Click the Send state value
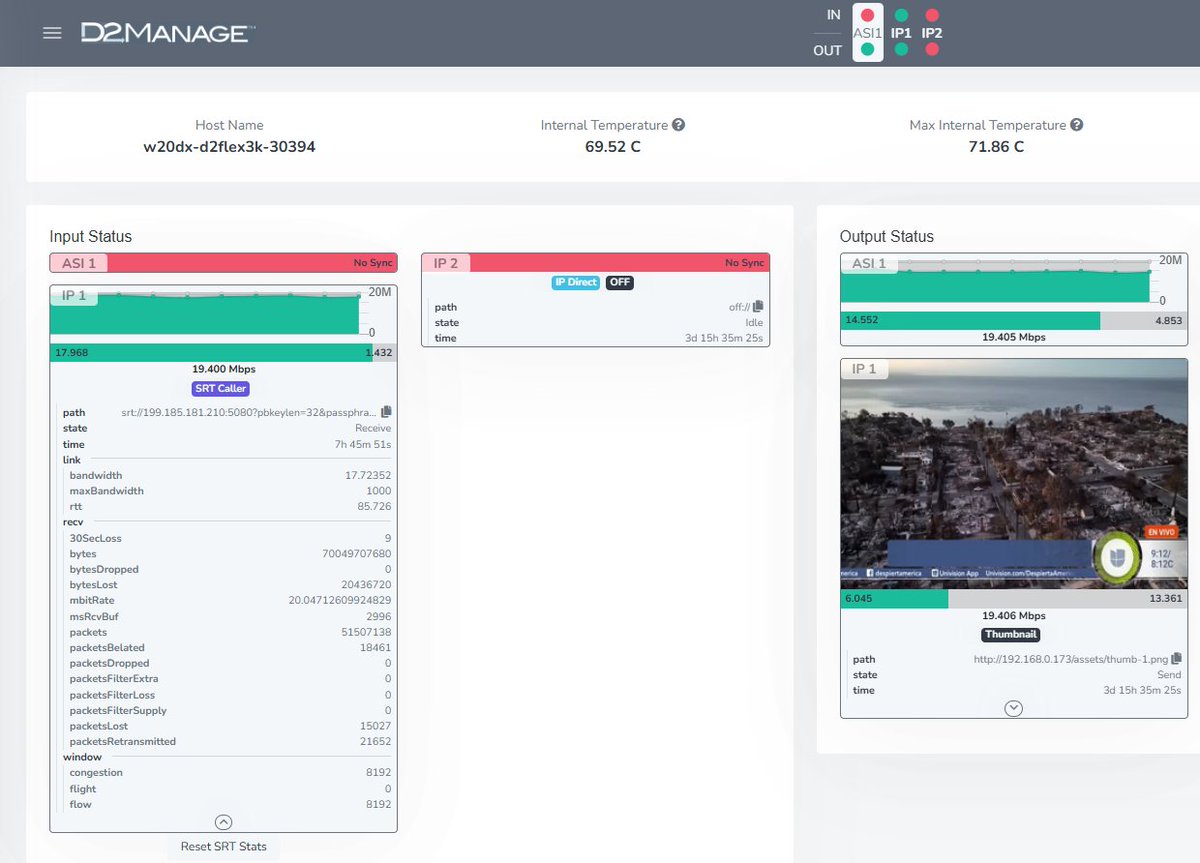 click(x=1169, y=675)
